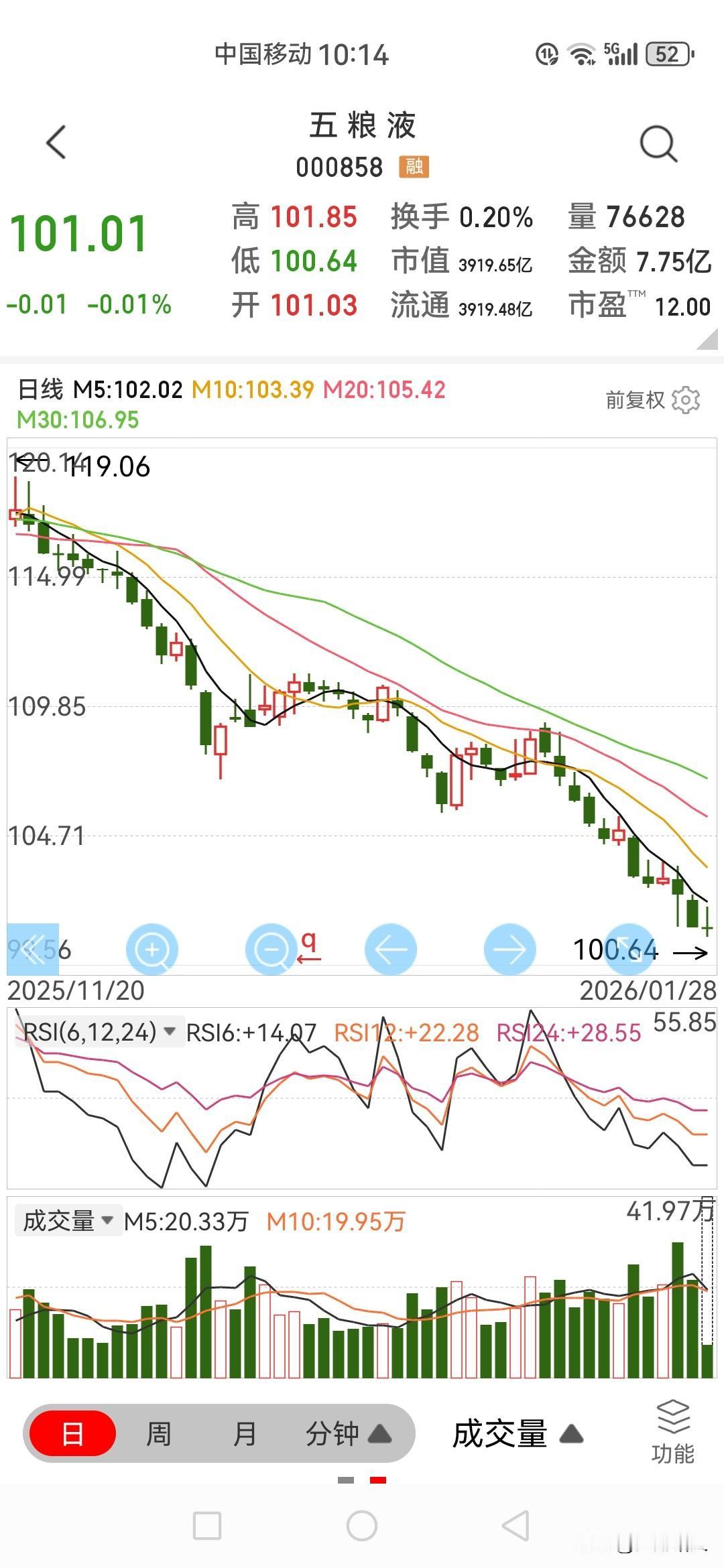Expand the bottom 成交量 indicator selector
This screenshot has height=1568, width=724.
click(518, 1434)
